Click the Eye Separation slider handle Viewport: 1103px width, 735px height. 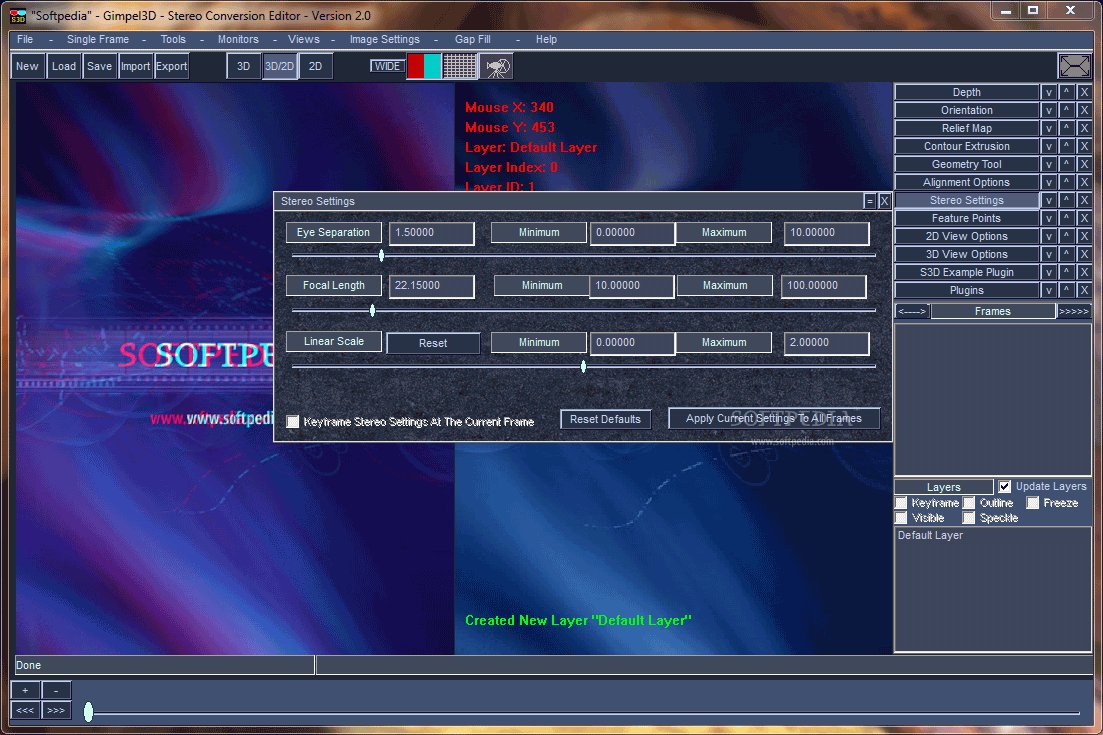point(381,255)
